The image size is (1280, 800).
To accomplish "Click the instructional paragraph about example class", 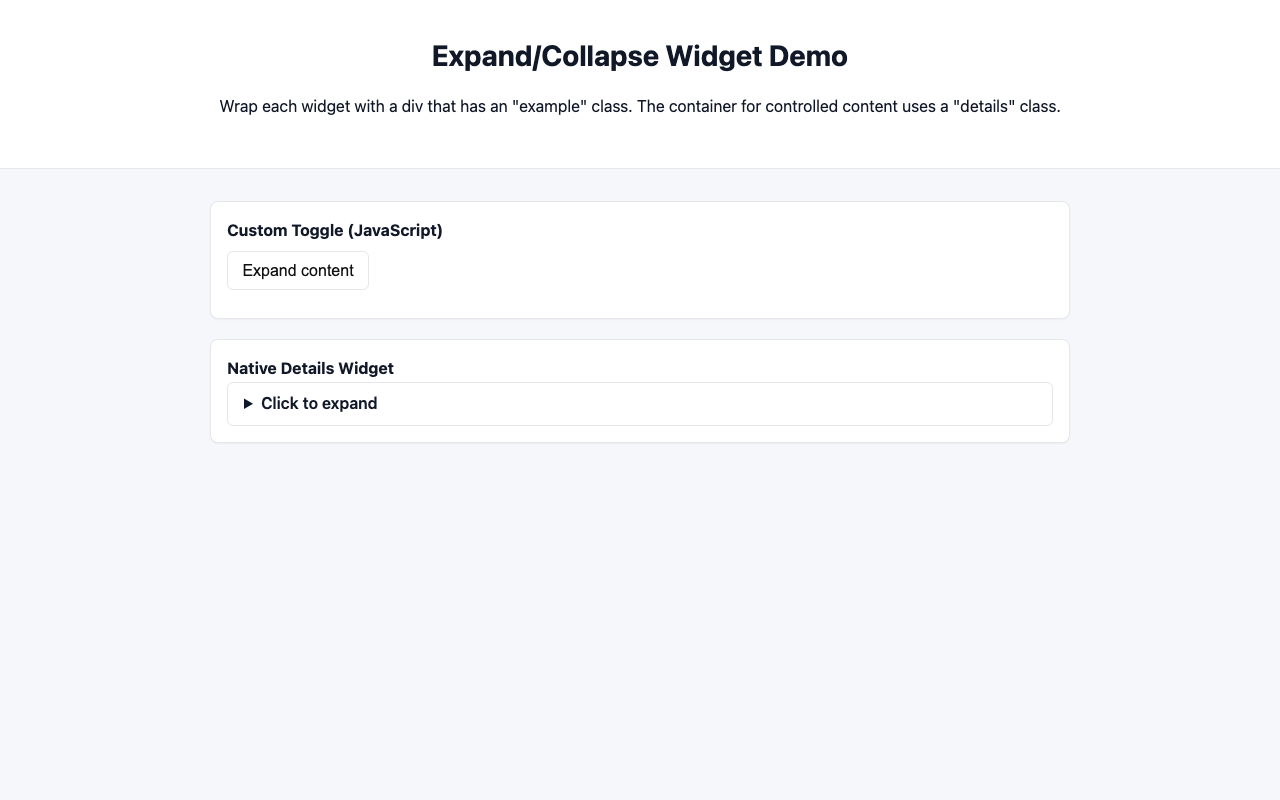I will click(x=639, y=106).
